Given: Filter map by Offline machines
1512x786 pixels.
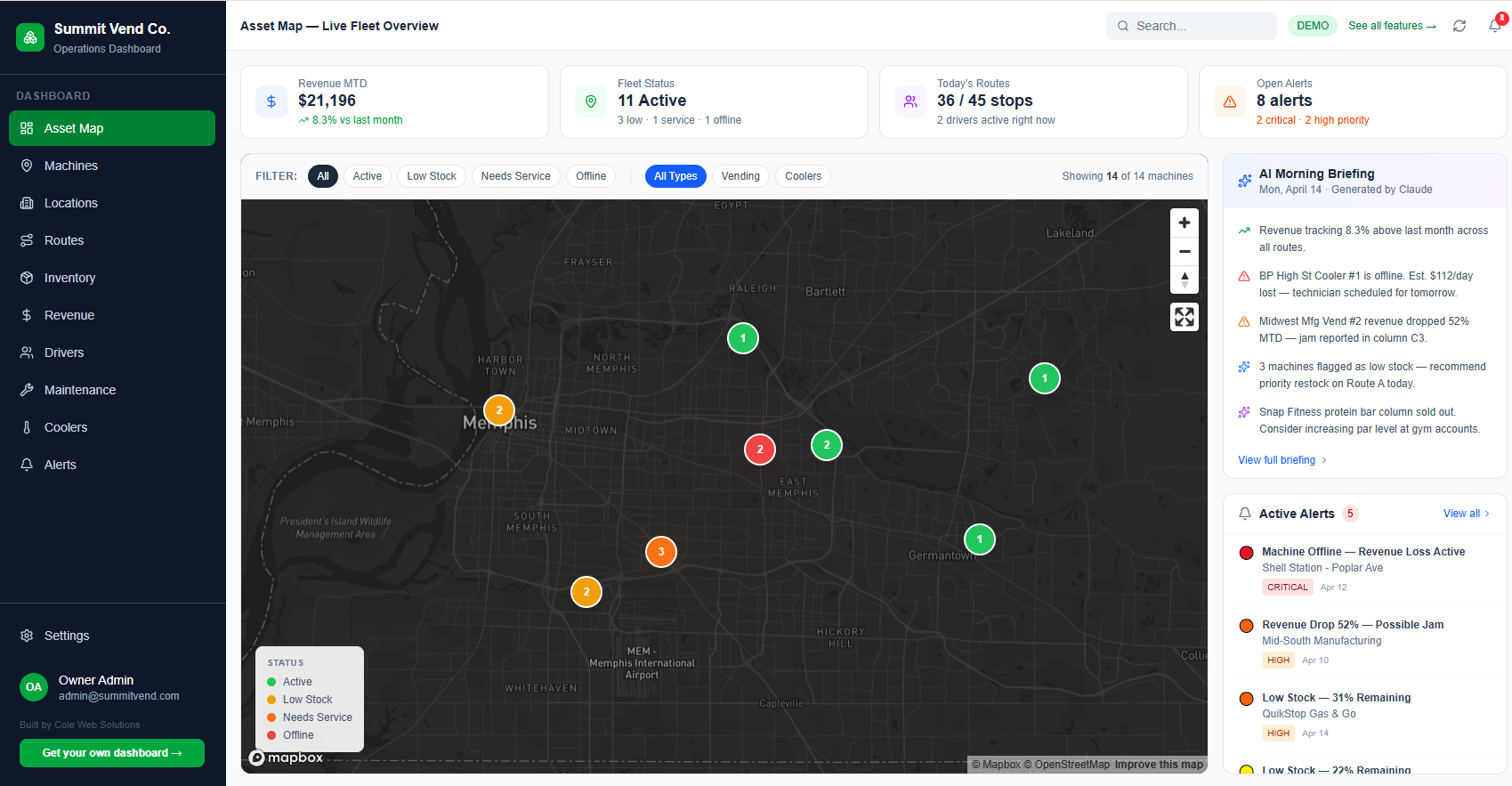Looking at the screenshot, I should (x=591, y=176).
